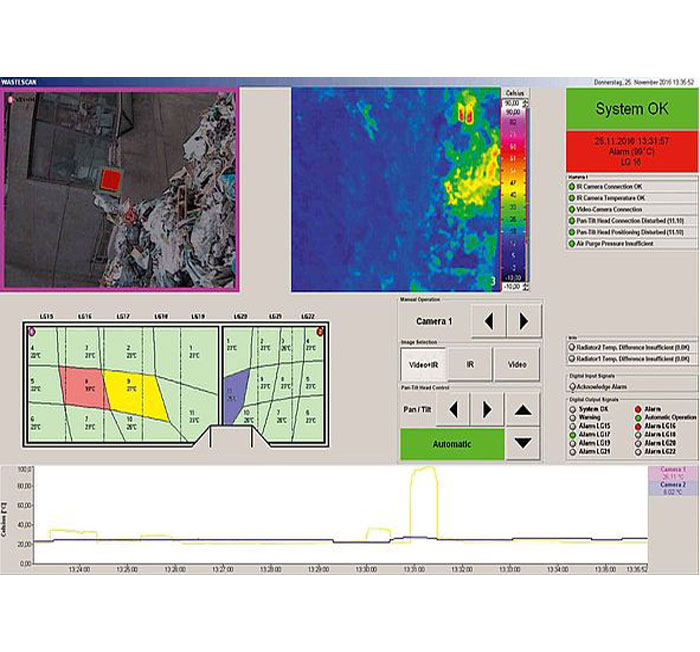Switch image selection to Video
This screenshot has height=652, width=700.
click(x=517, y=365)
